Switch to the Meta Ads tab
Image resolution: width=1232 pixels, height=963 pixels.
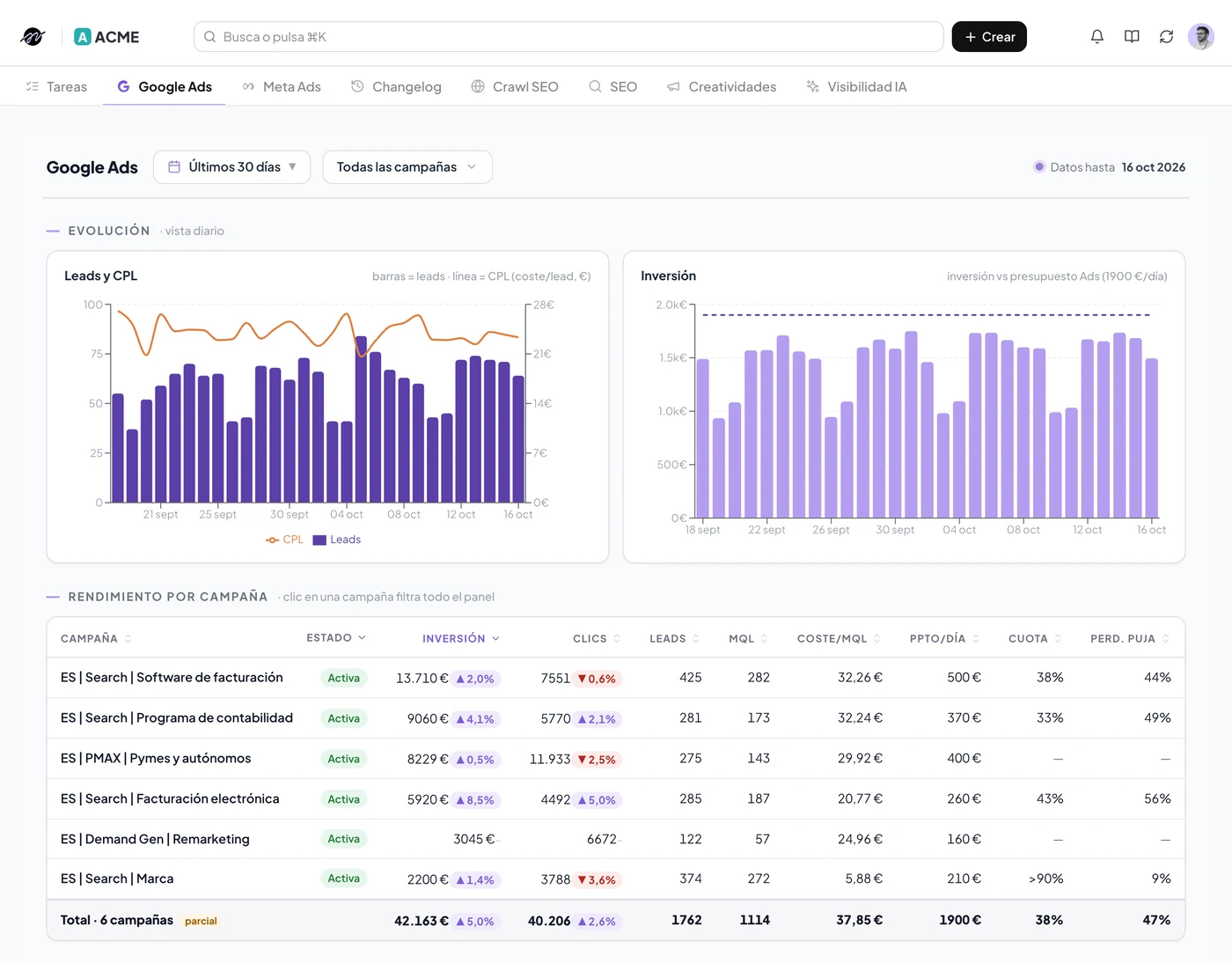click(282, 86)
